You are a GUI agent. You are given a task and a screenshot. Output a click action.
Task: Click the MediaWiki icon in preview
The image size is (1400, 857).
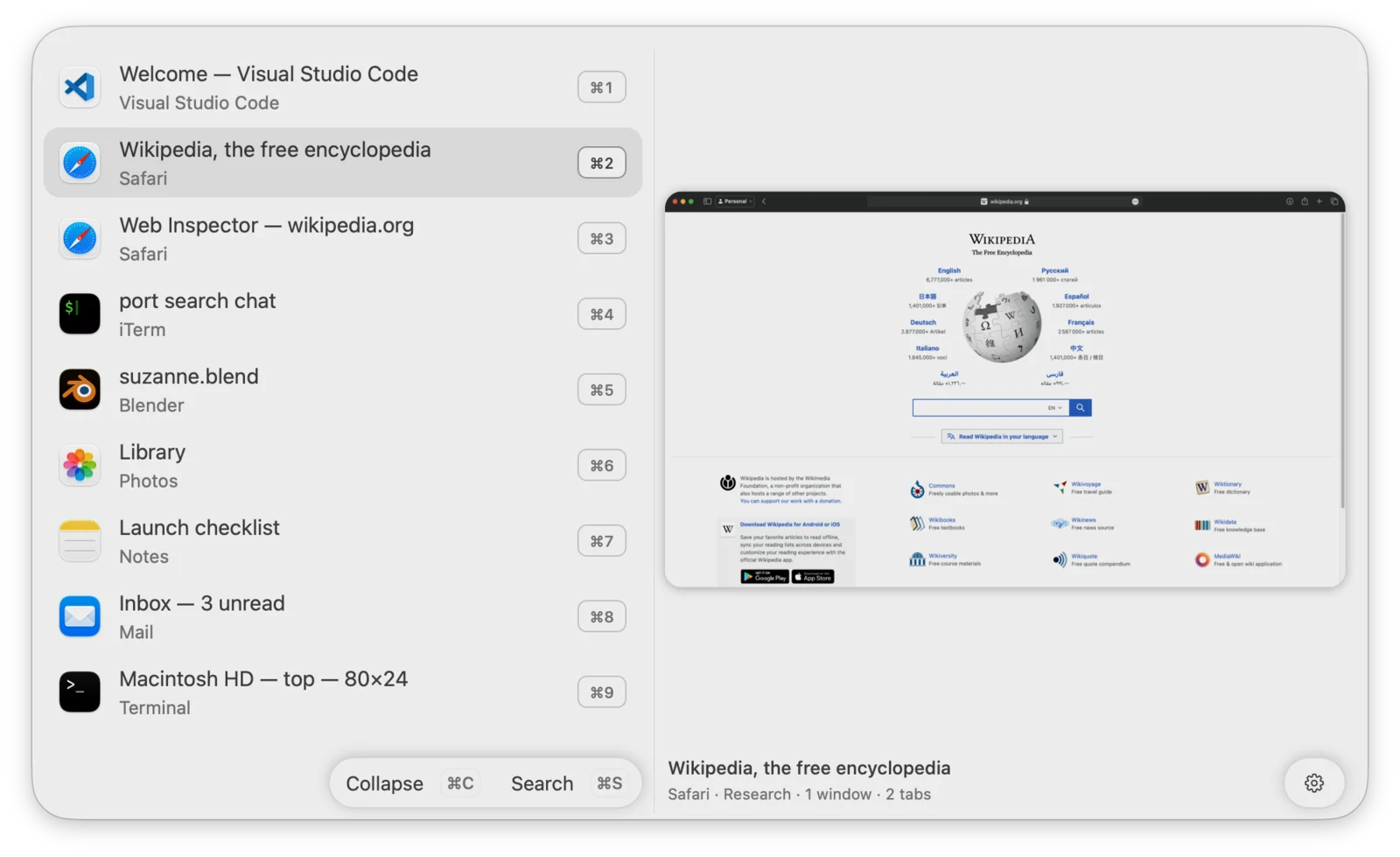(x=1202, y=559)
